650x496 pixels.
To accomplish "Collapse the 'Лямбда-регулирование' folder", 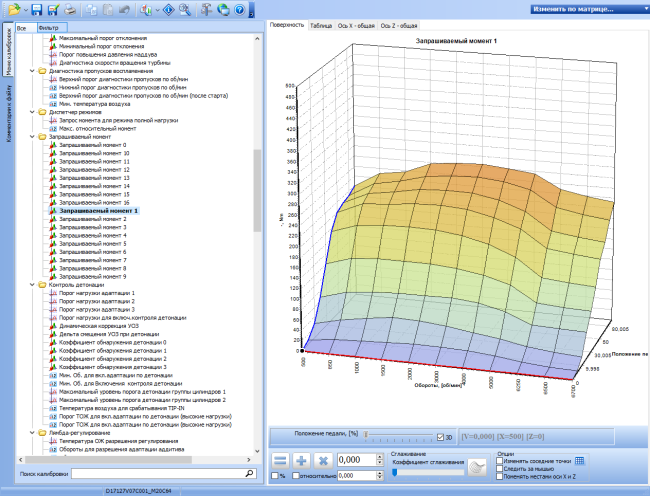I will click(x=32, y=433).
